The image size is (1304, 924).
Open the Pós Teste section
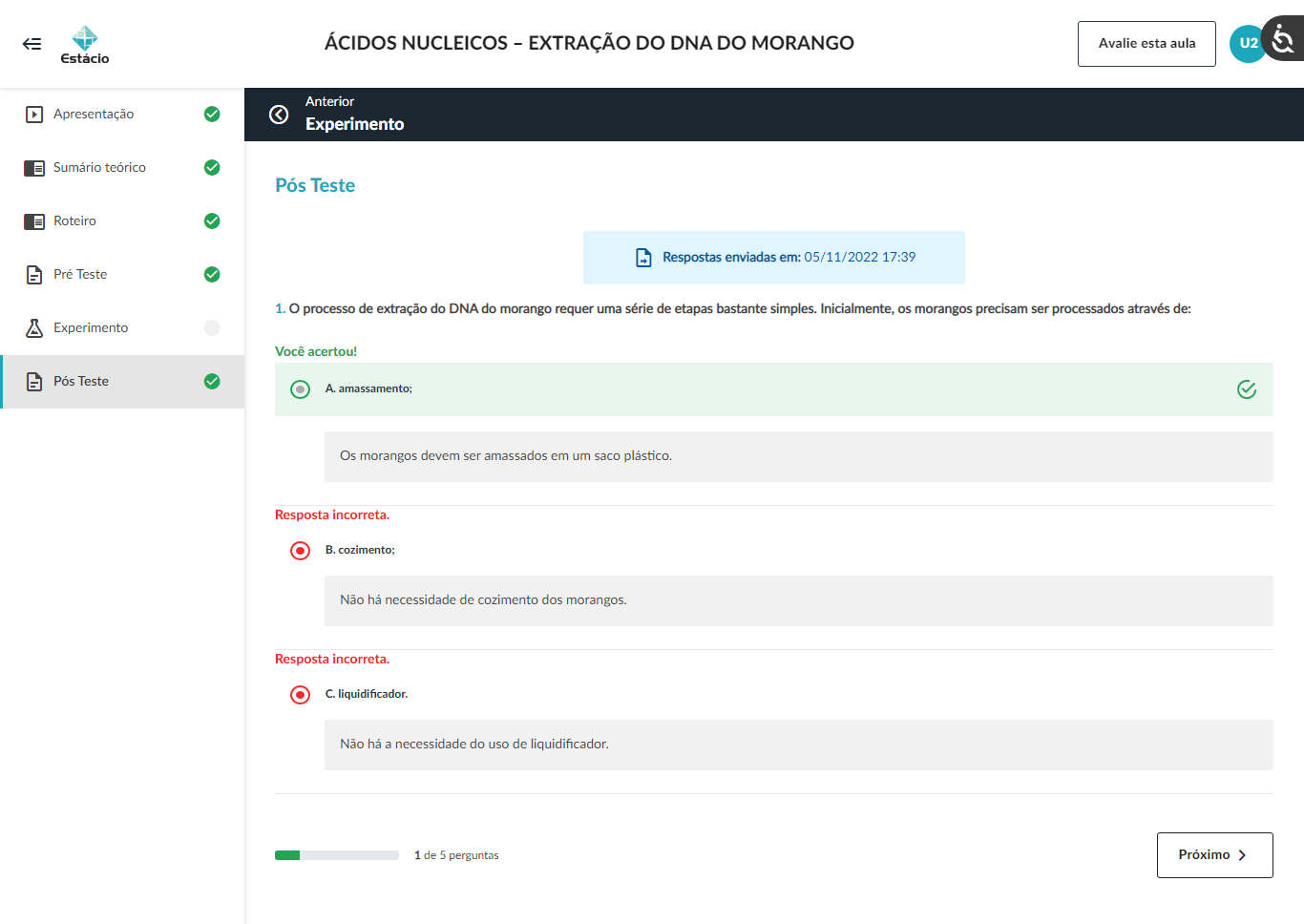click(122, 382)
